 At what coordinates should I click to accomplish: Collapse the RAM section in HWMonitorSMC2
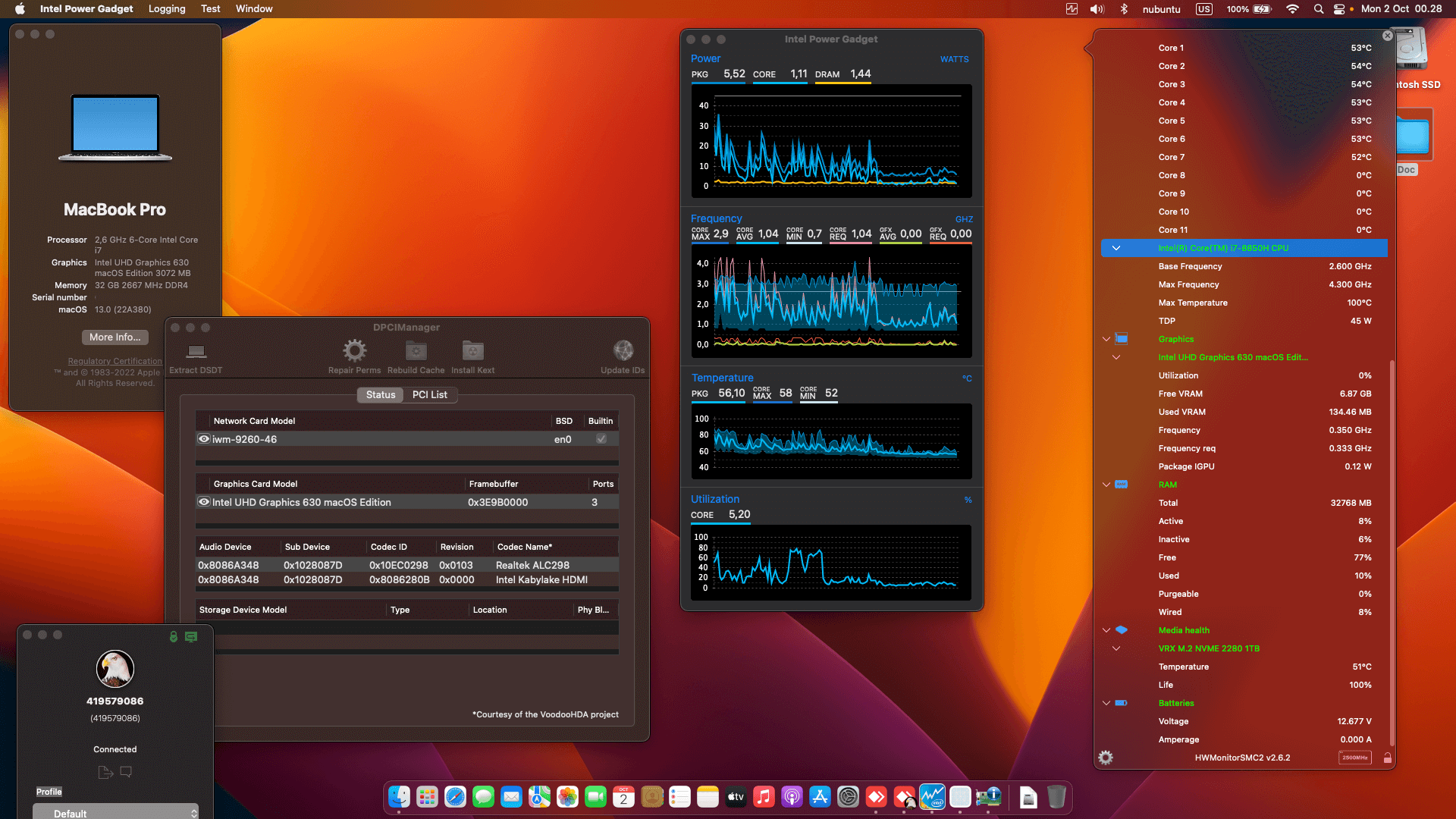(1106, 485)
